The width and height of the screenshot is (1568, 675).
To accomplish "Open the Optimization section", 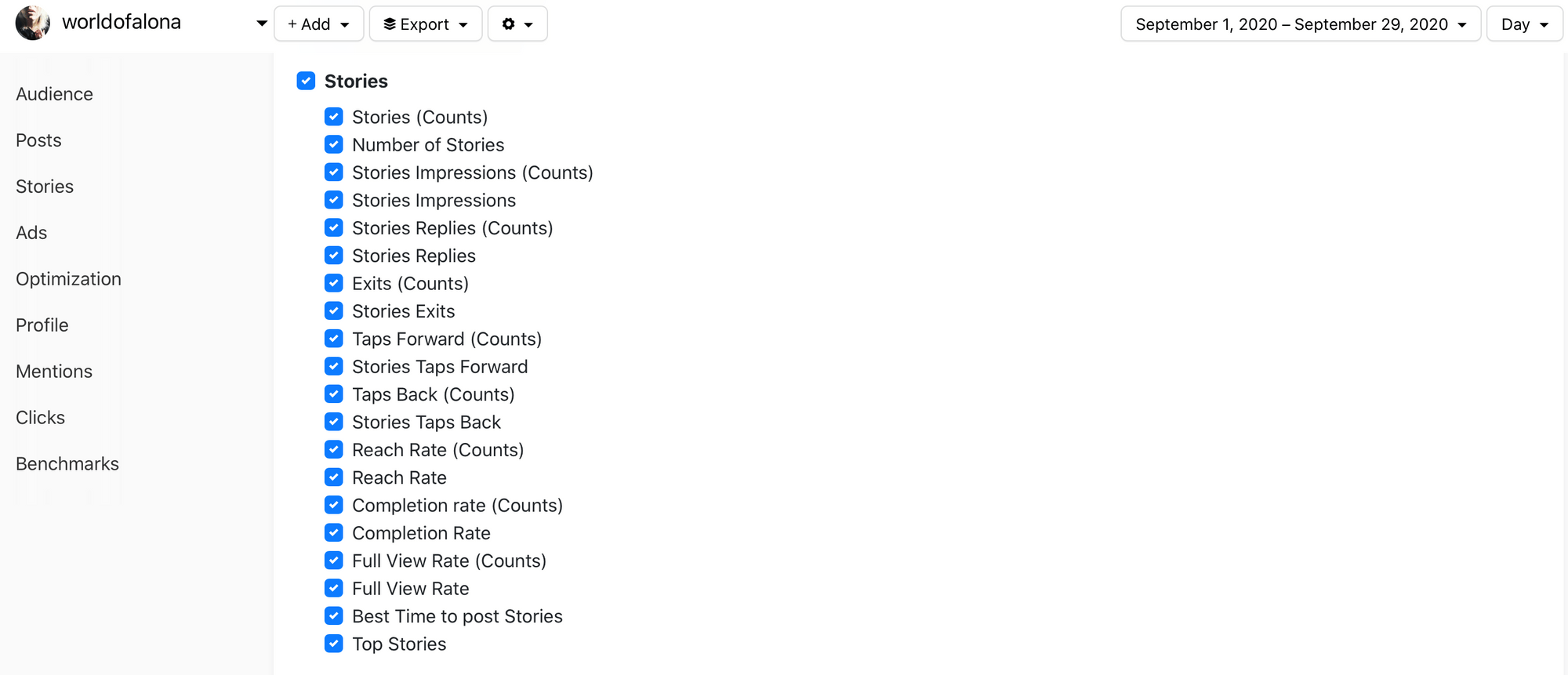I will tap(68, 279).
